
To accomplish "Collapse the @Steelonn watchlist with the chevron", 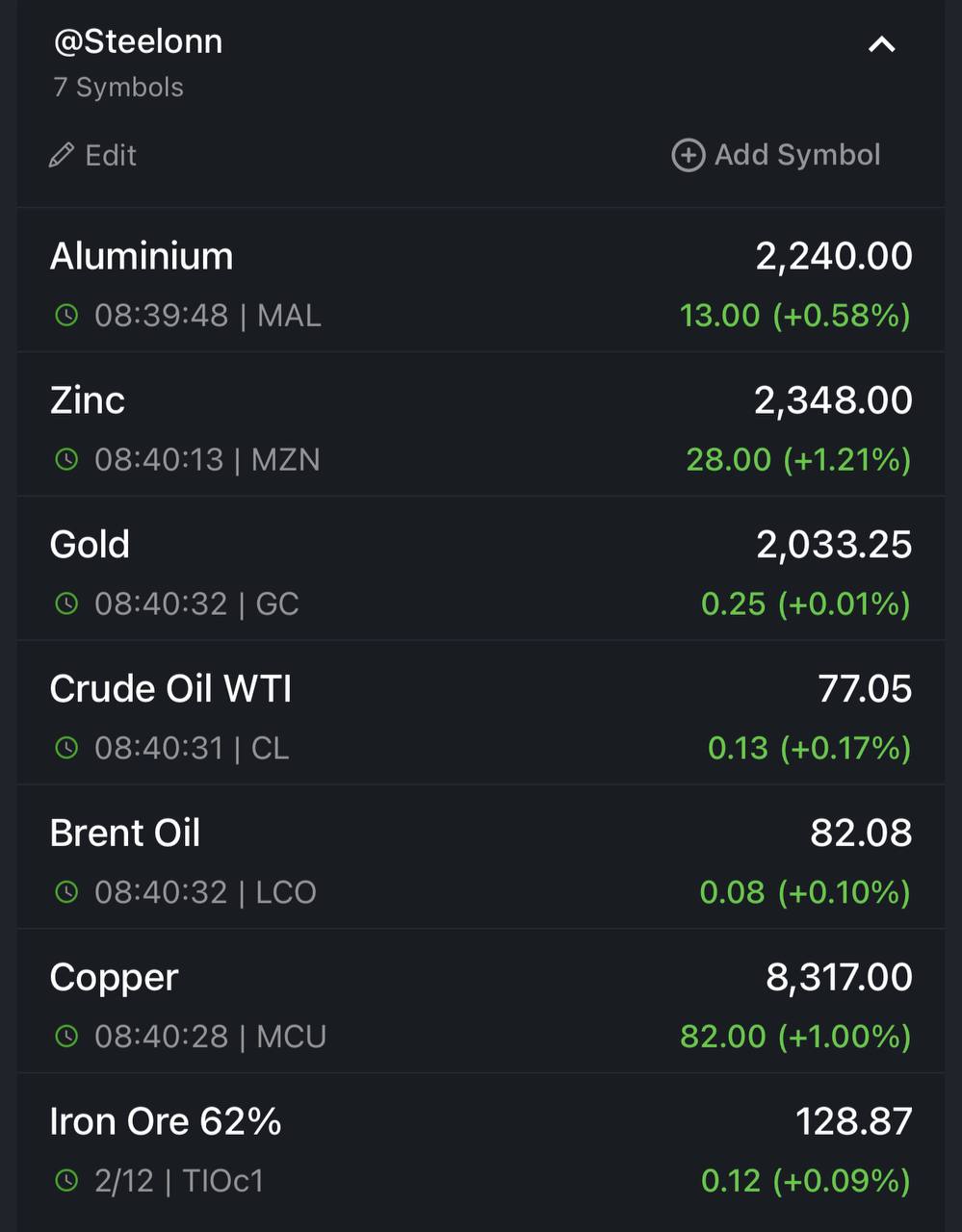I will pyautogui.click(x=881, y=44).
